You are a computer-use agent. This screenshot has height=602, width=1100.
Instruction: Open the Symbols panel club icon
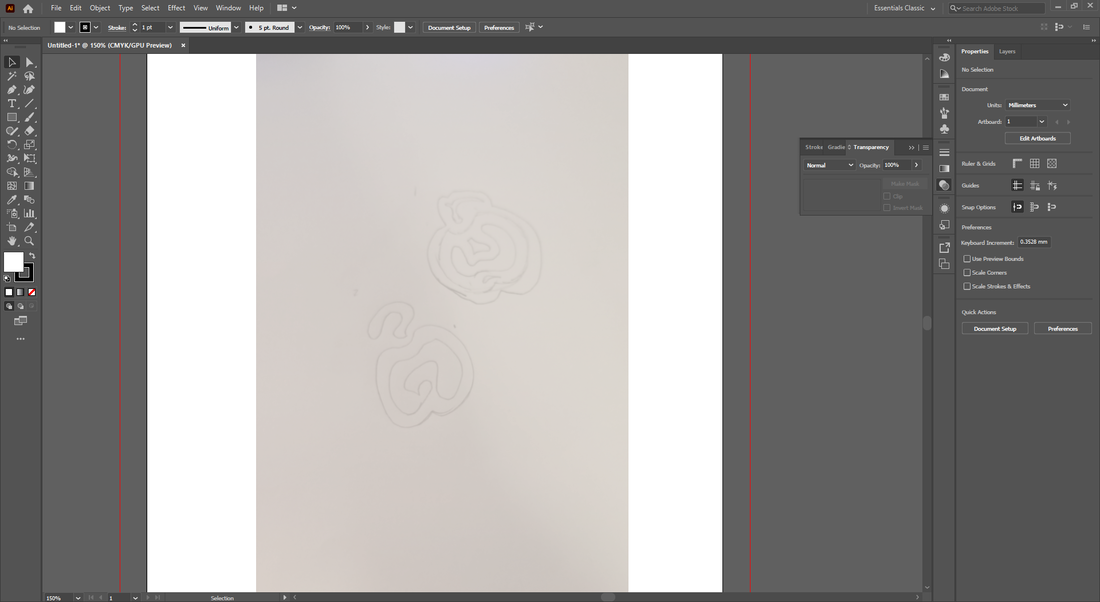coord(944,129)
